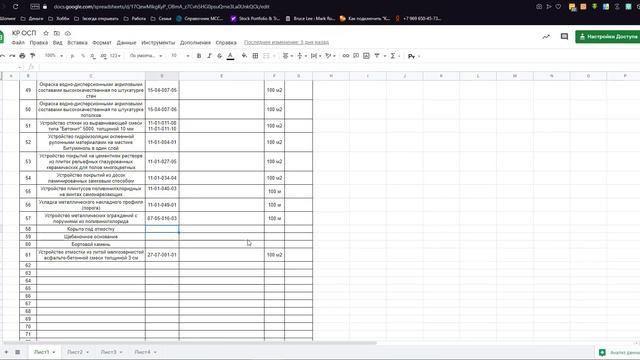Activate the paint format tool
This screenshot has width=640, height=360.
pos(33,56)
